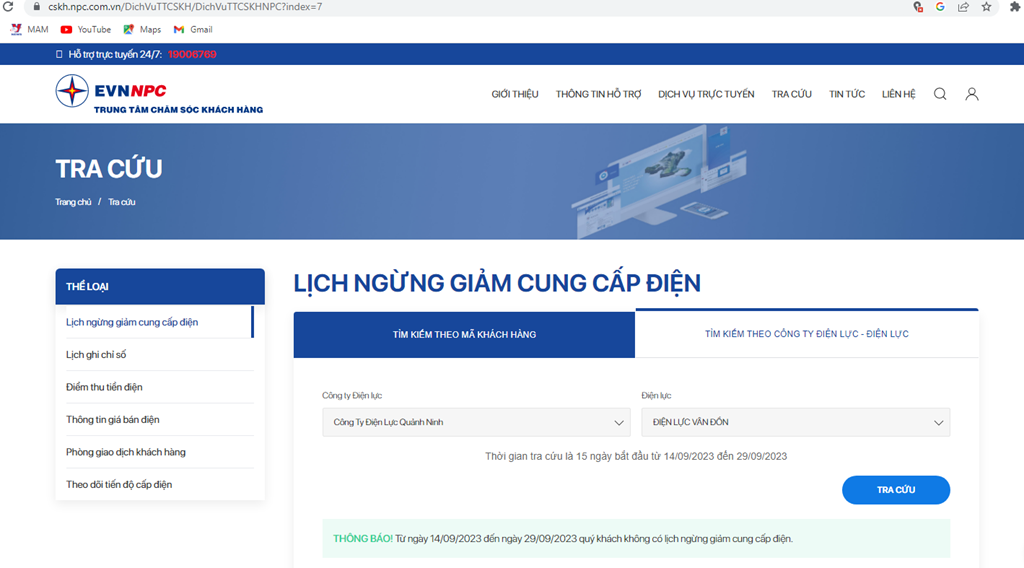Open the user account icon
The image size is (1024, 568).
[971, 94]
